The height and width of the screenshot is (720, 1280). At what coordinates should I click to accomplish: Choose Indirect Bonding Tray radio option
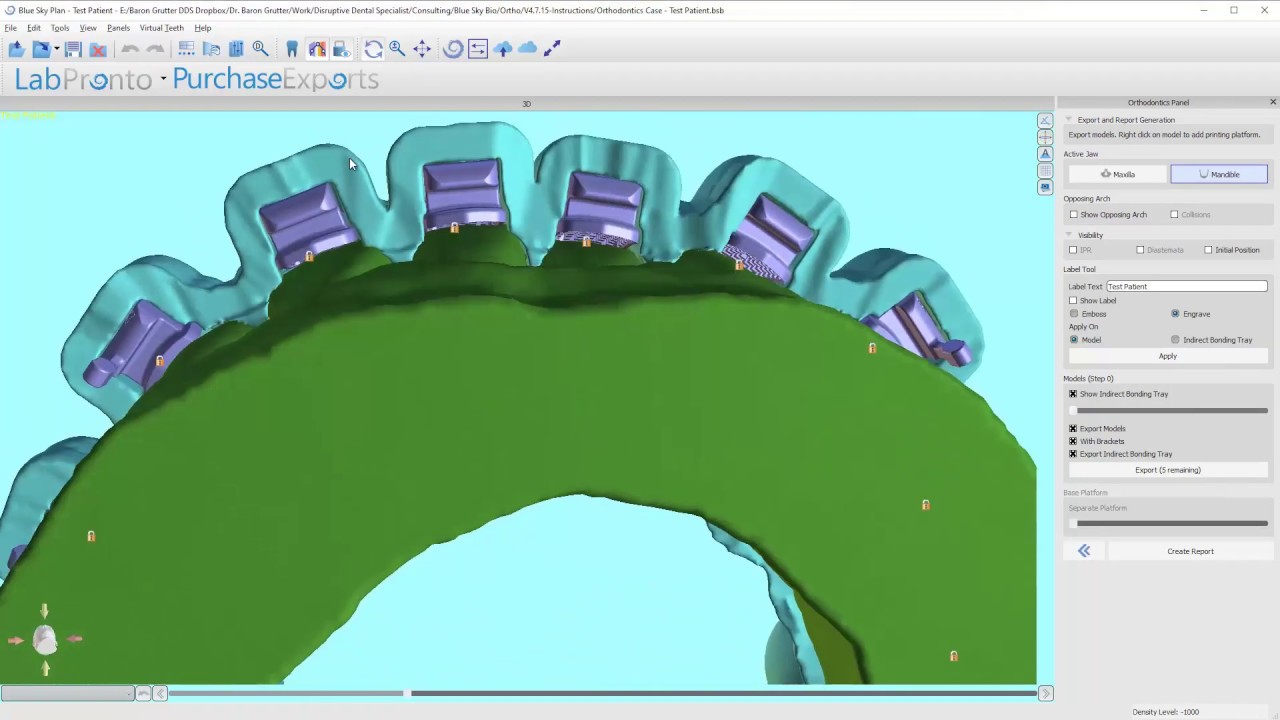coord(1175,340)
